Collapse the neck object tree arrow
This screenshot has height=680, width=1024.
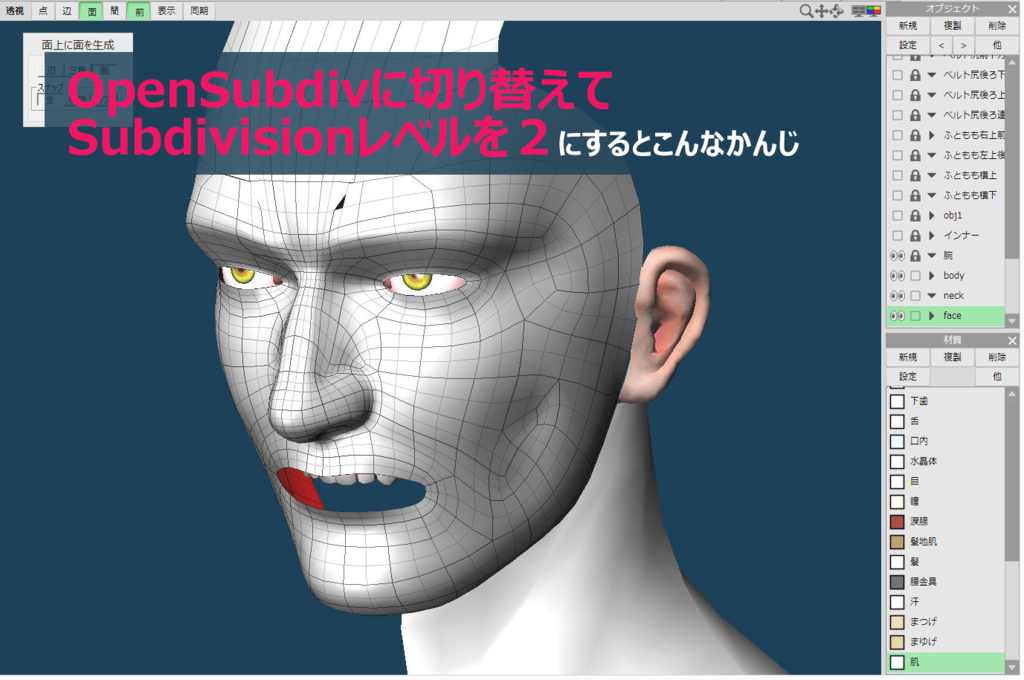(932, 295)
